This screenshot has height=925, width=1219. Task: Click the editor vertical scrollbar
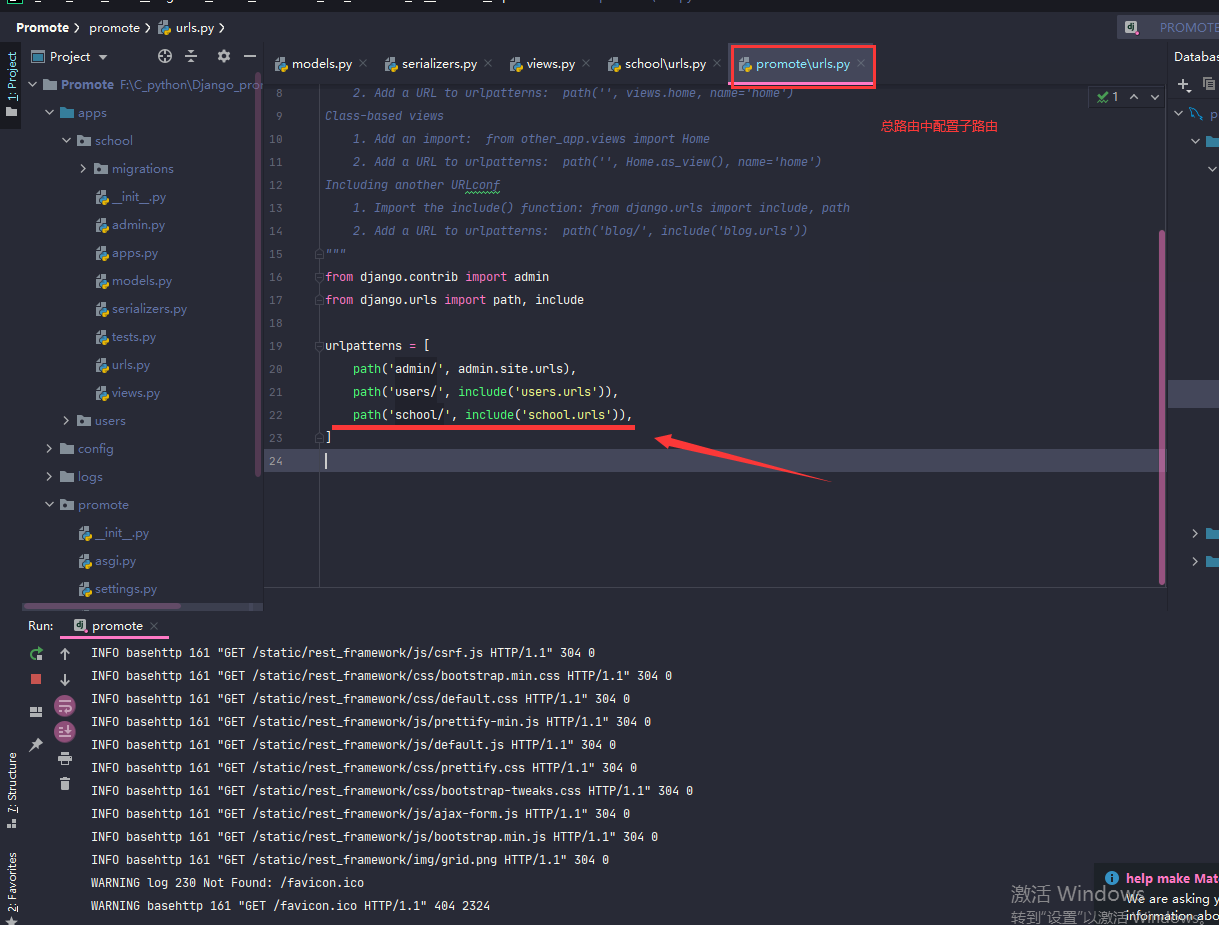(x=1161, y=406)
